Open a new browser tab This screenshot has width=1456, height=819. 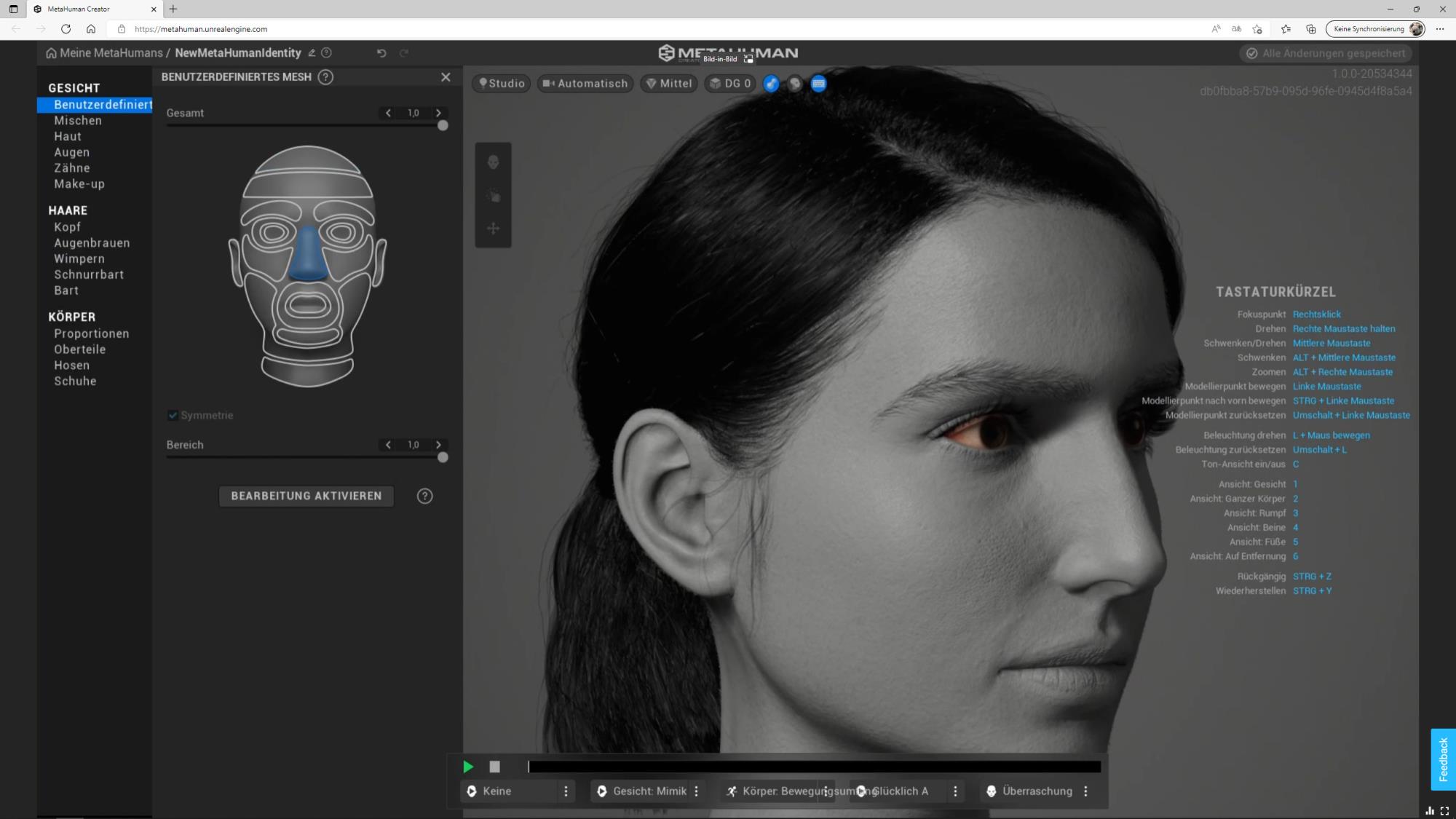[x=173, y=9]
